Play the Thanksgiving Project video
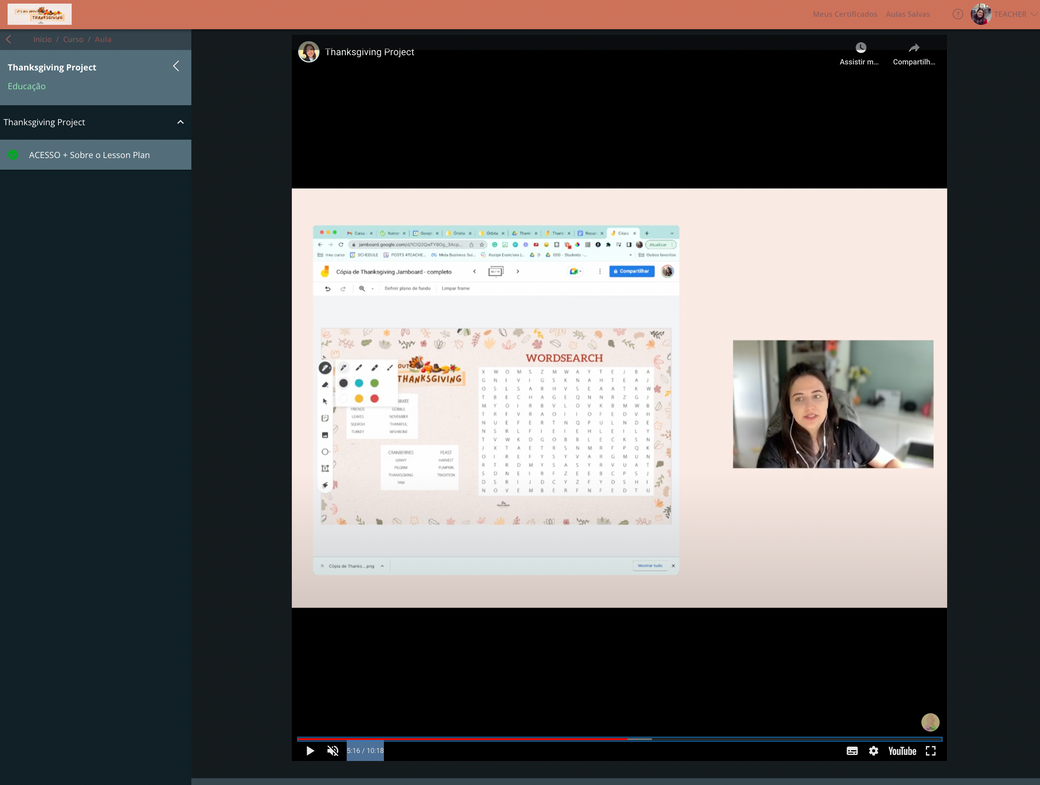Image resolution: width=1040 pixels, height=785 pixels. pos(310,751)
